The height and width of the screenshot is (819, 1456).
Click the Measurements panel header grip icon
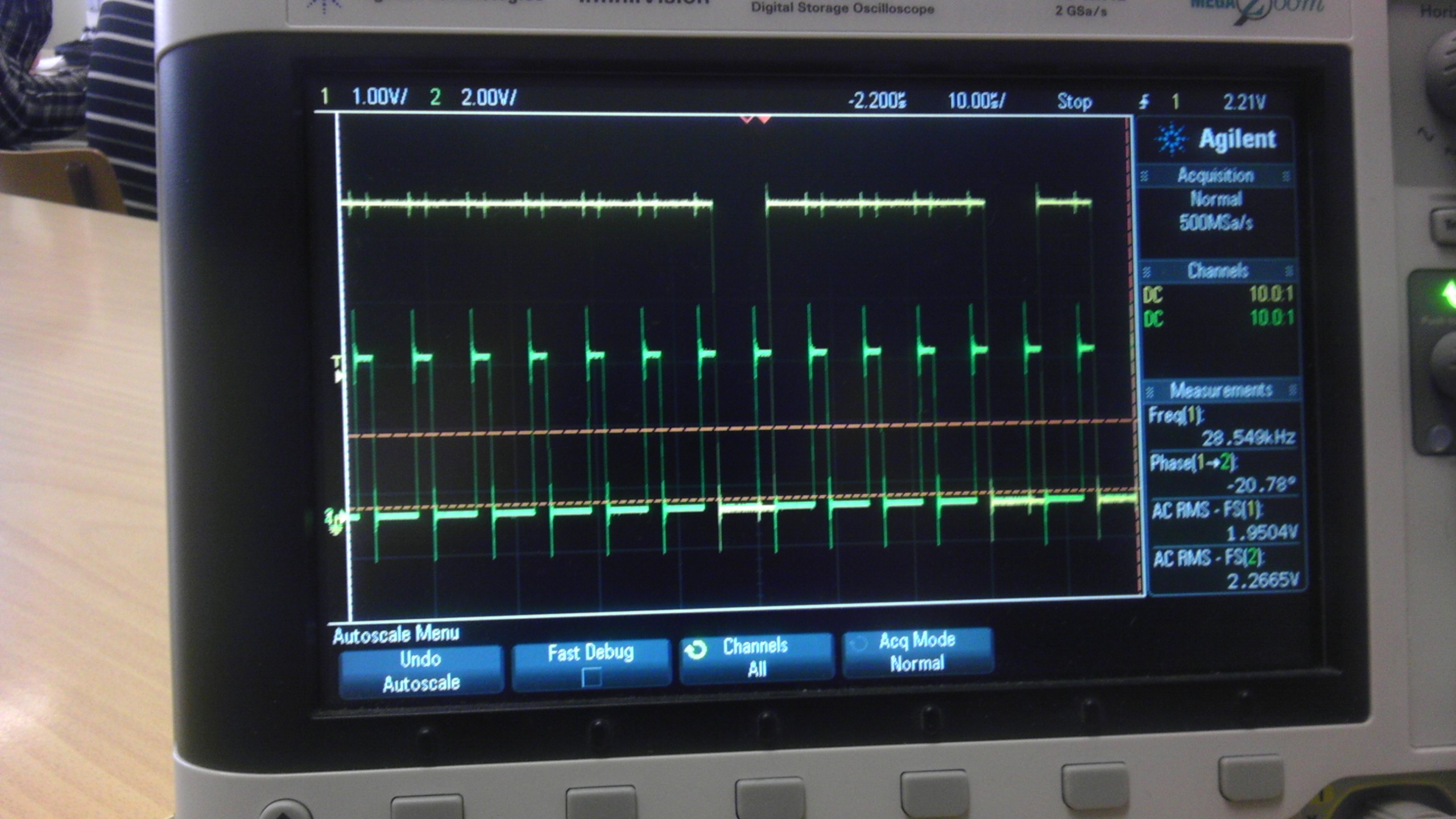coord(1149,391)
